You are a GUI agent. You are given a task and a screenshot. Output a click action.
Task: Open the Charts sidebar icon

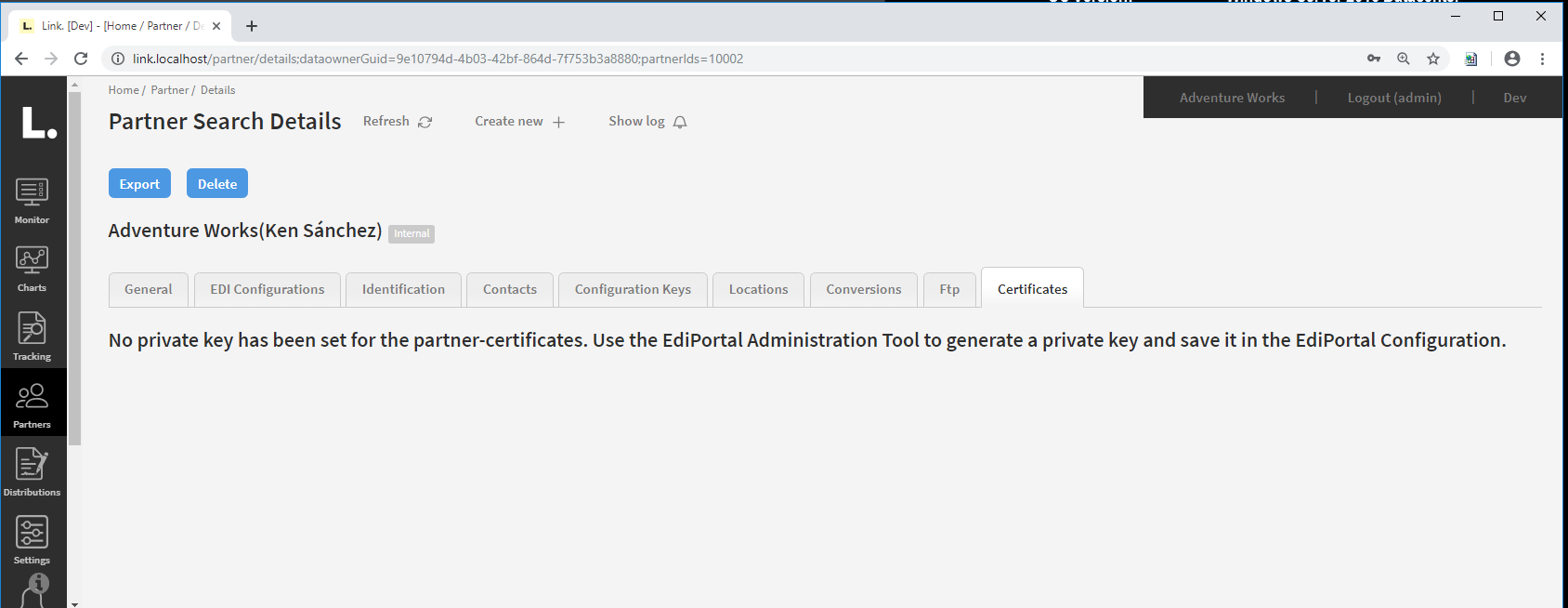32,268
